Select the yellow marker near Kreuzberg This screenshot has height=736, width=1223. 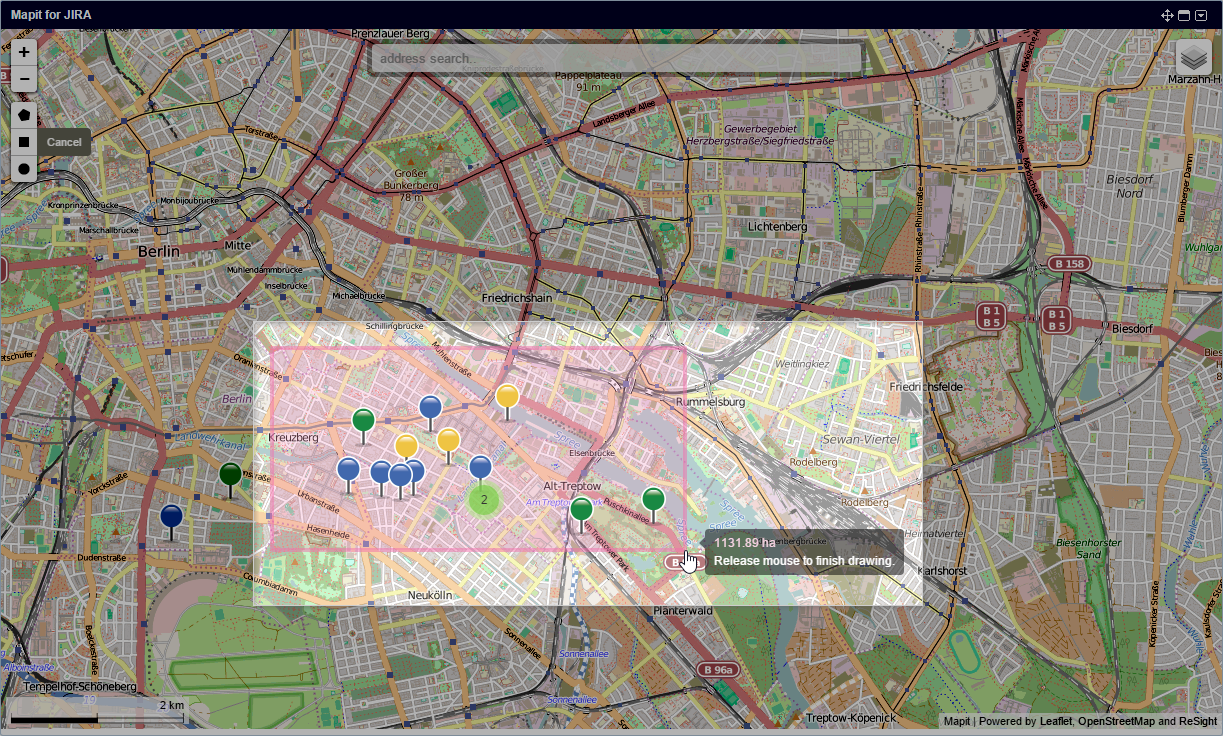coord(406,442)
